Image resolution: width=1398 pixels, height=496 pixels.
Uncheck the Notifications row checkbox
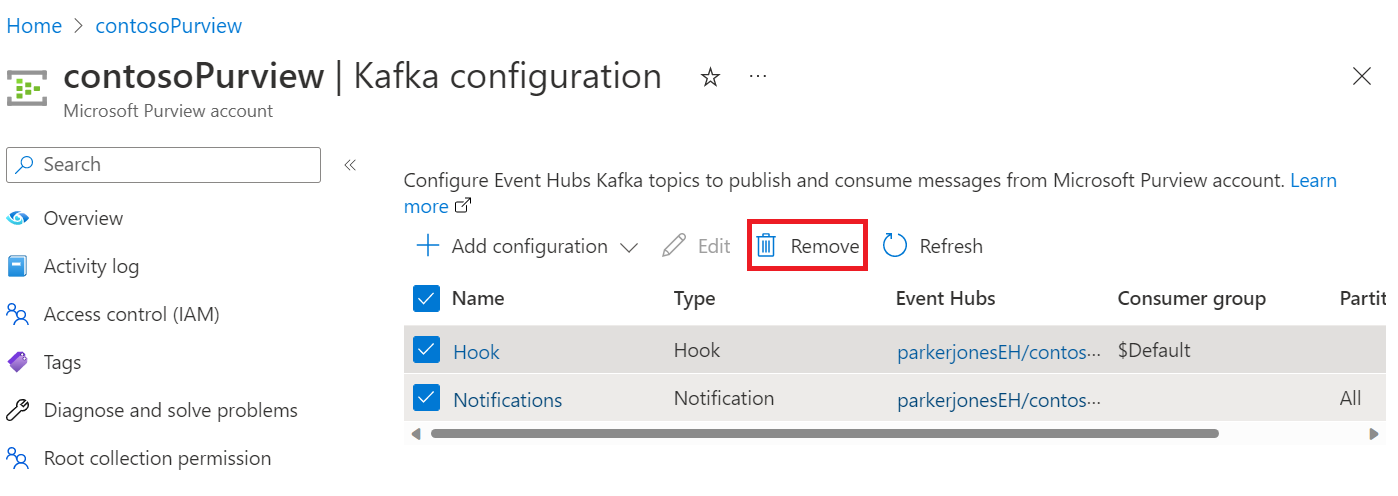tap(426, 399)
